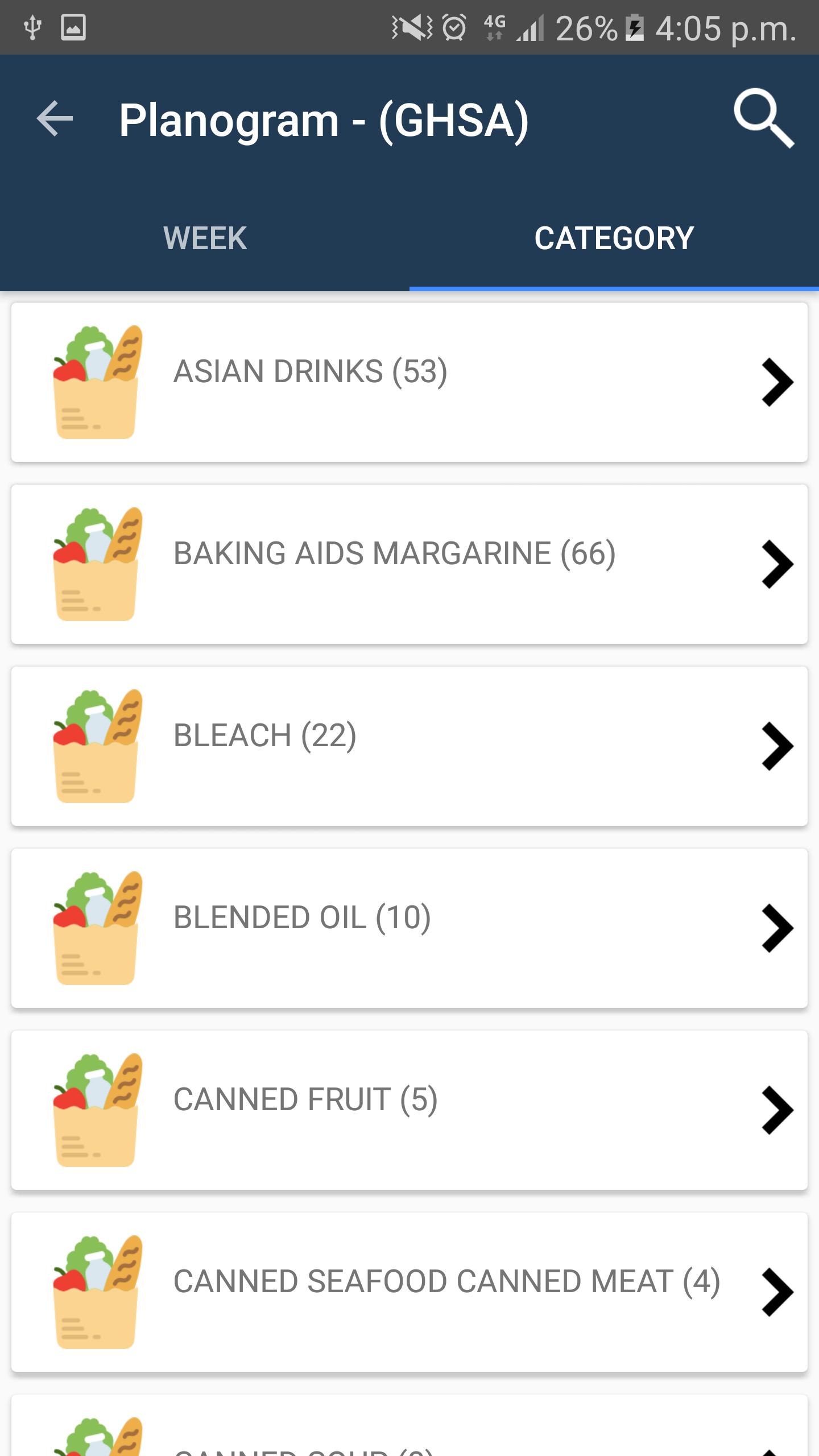Tap the alarm clock status bar icon
This screenshot has width=819, height=1456.
454,27
